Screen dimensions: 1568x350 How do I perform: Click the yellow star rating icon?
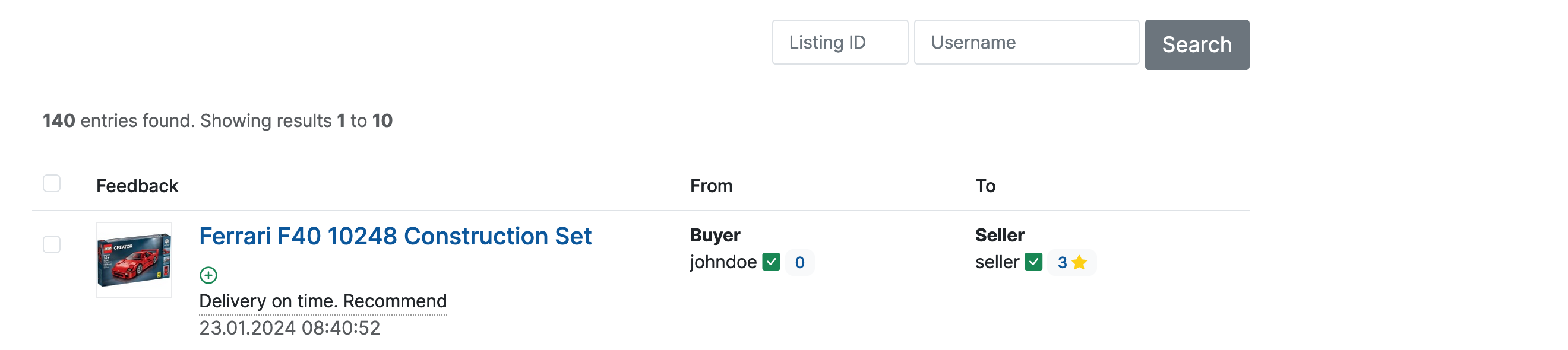tap(1079, 262)
